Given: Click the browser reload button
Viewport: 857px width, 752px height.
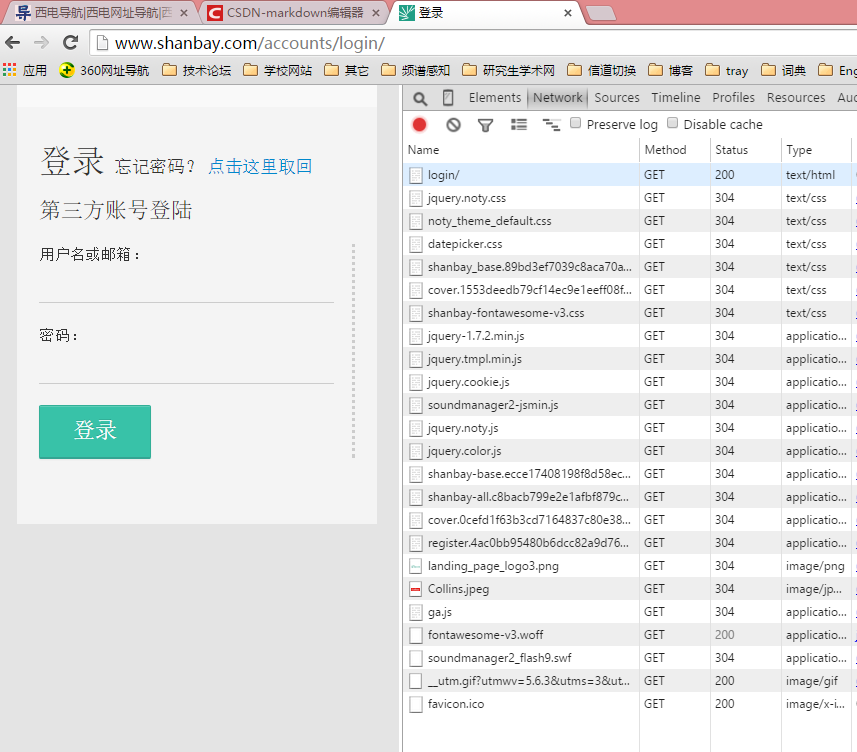Looking at the screenshot, I should pyautogui.click(x=70, y=43).
